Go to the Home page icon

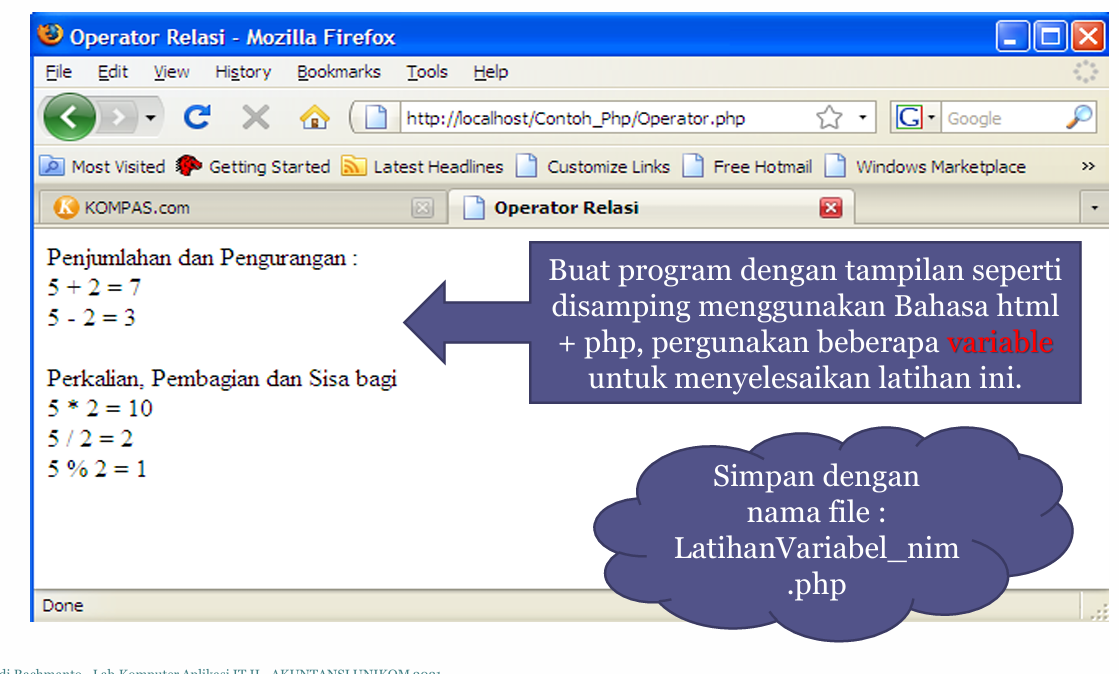pyautogui.click(x=314, y=117)
